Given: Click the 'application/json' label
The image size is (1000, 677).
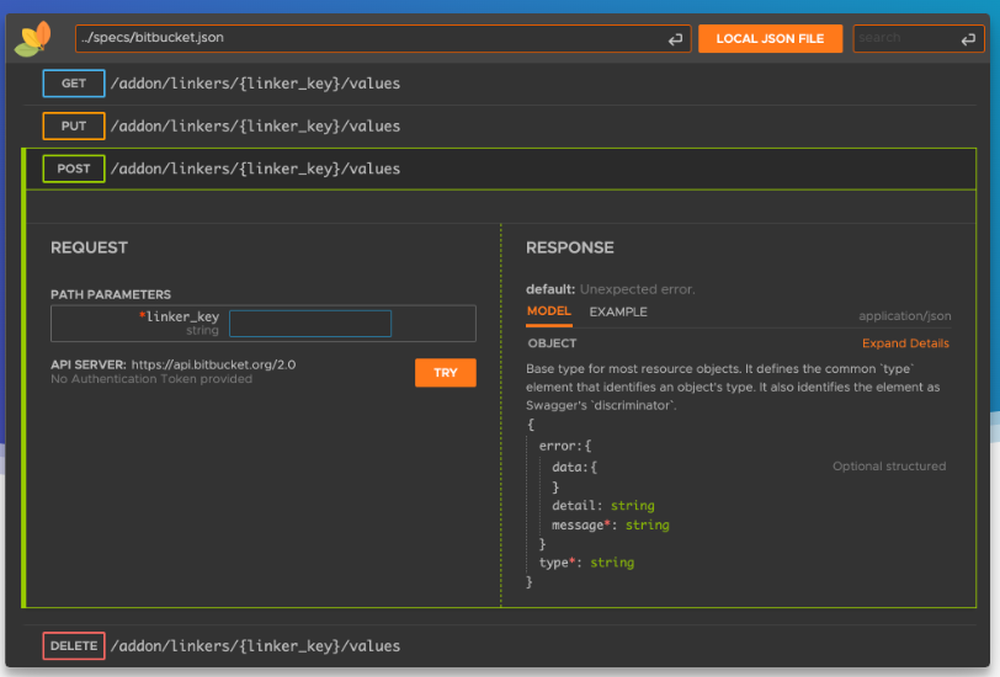Looking at the screenshot, I should pos(904,316).
